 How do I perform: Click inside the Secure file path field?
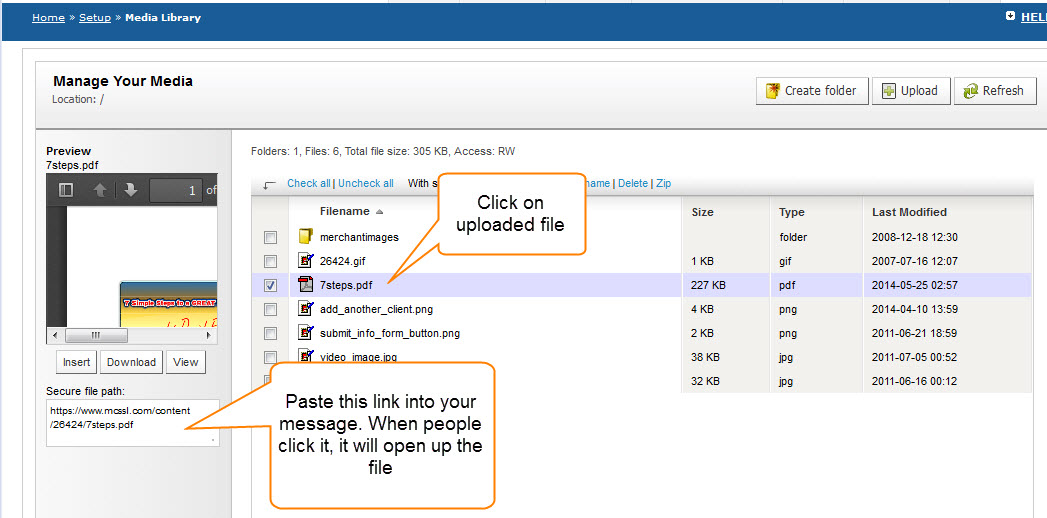(x=131, y=421)
